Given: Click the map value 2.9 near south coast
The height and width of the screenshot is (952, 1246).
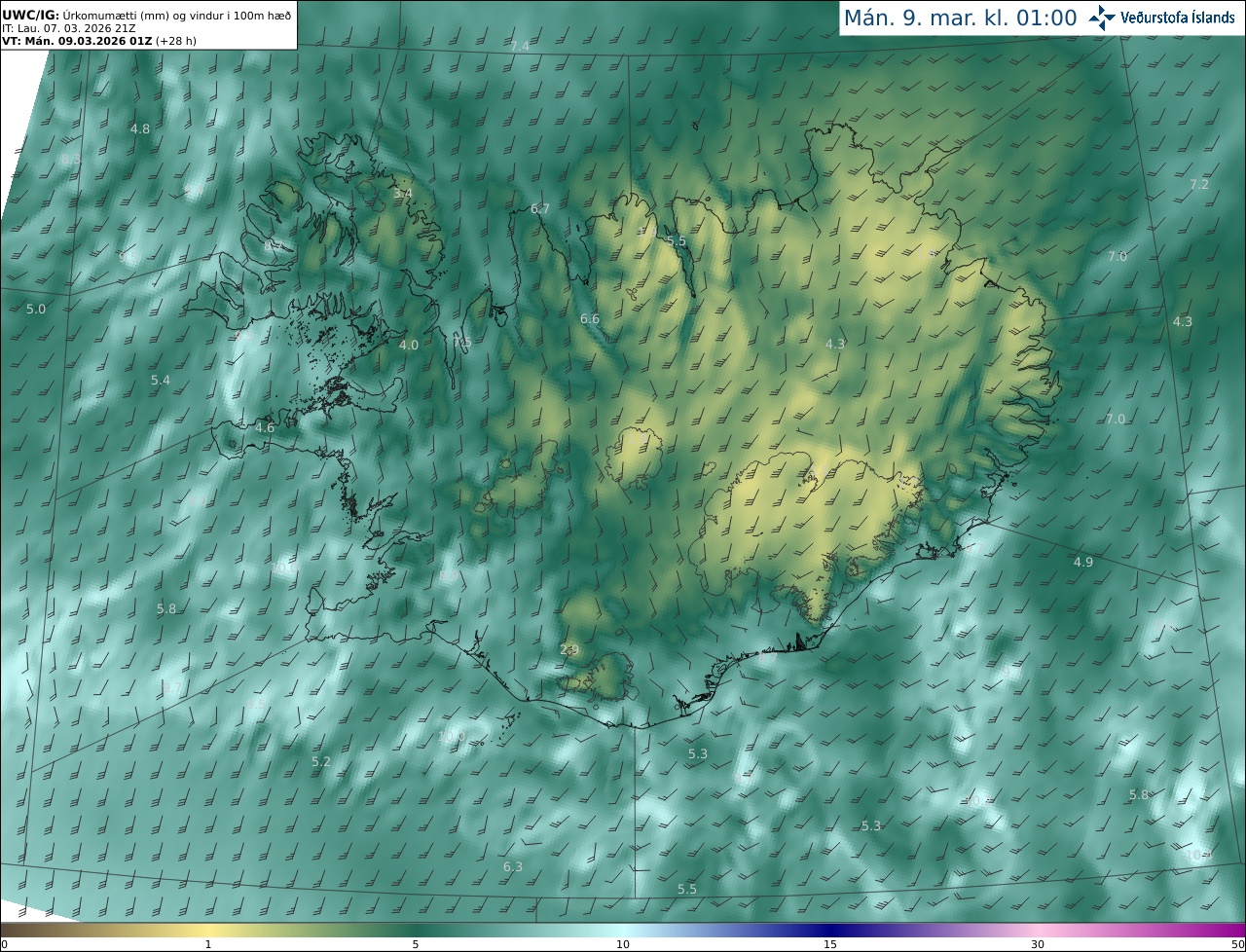Looking at the screenshot, I should [x=570, y=649].
